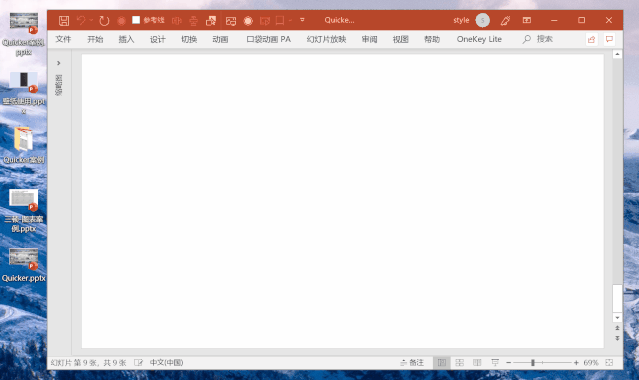Open the Undo history dropdown arrow
Image resolution: width=639 pixels, height=380 pixels.
(x=91, y=20)
